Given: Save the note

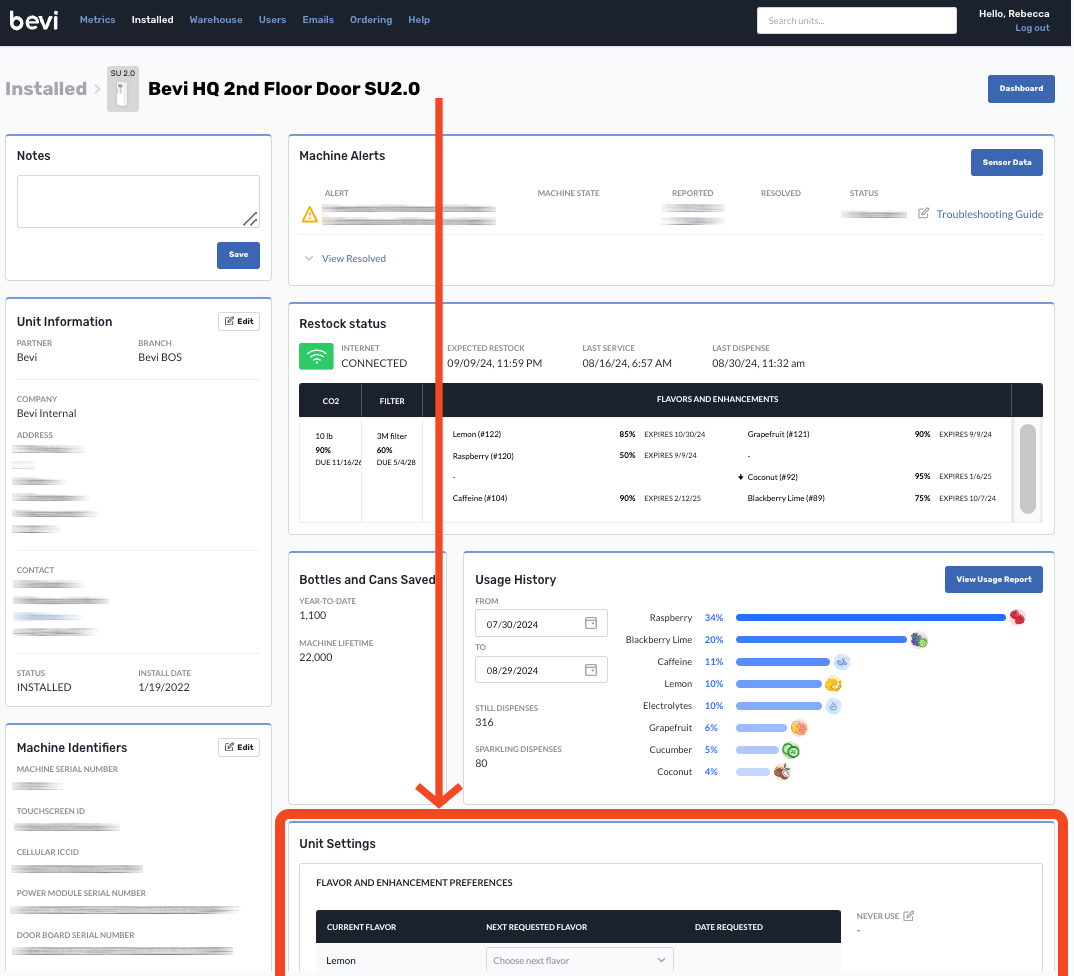Looking at the screenshot, I should (238, 255).
